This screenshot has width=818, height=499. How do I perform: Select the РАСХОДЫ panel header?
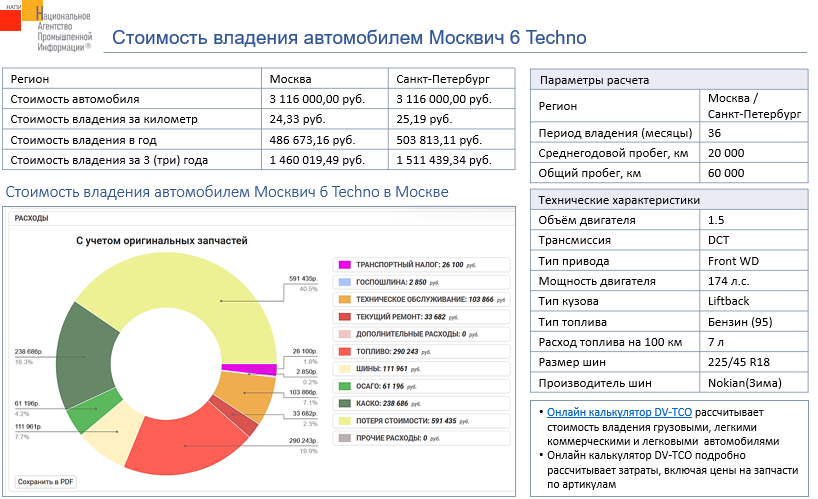click(33, 217)
